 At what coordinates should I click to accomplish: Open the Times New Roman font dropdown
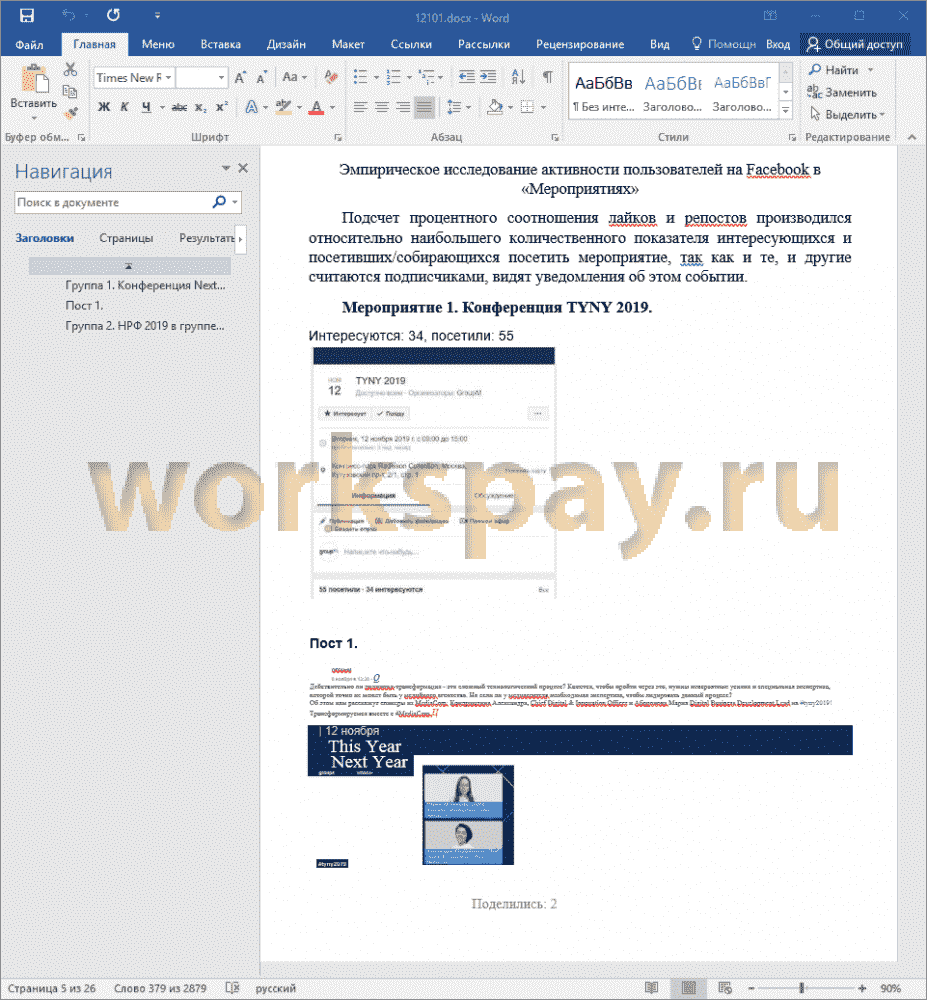coord(168,78)
